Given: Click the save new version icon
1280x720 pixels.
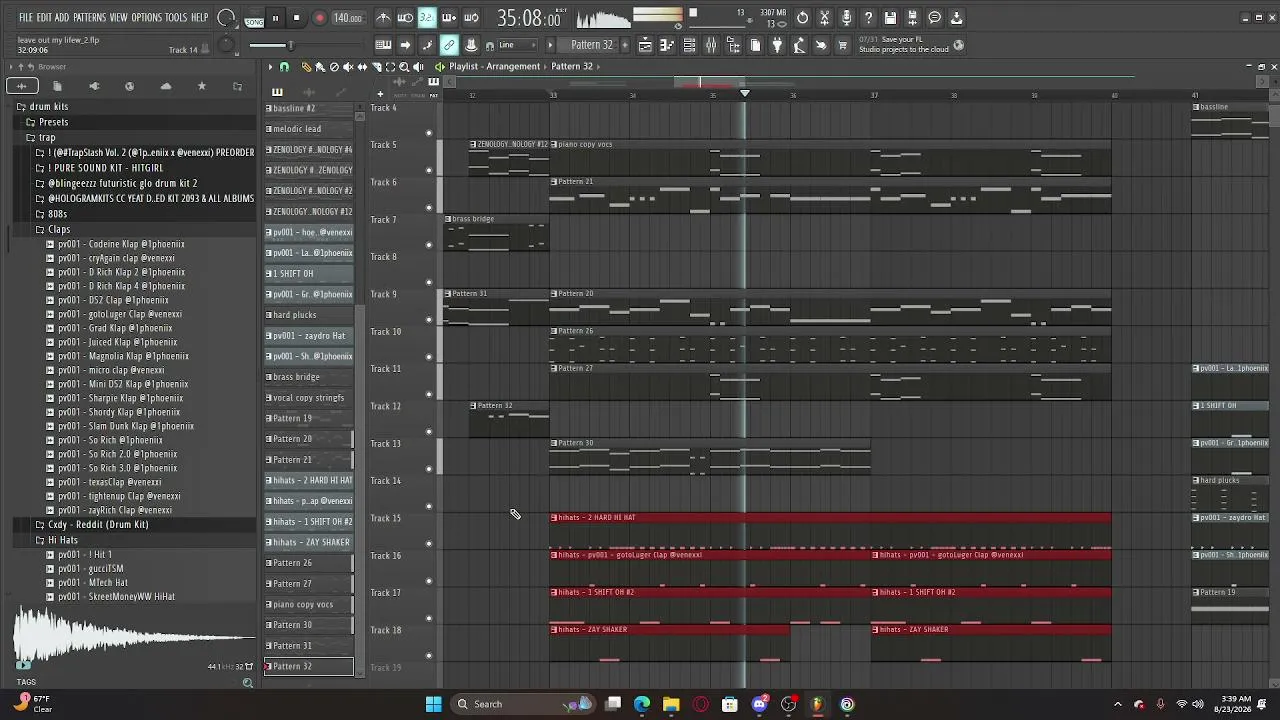Looking at the screenshot, I should pos(912,18).
